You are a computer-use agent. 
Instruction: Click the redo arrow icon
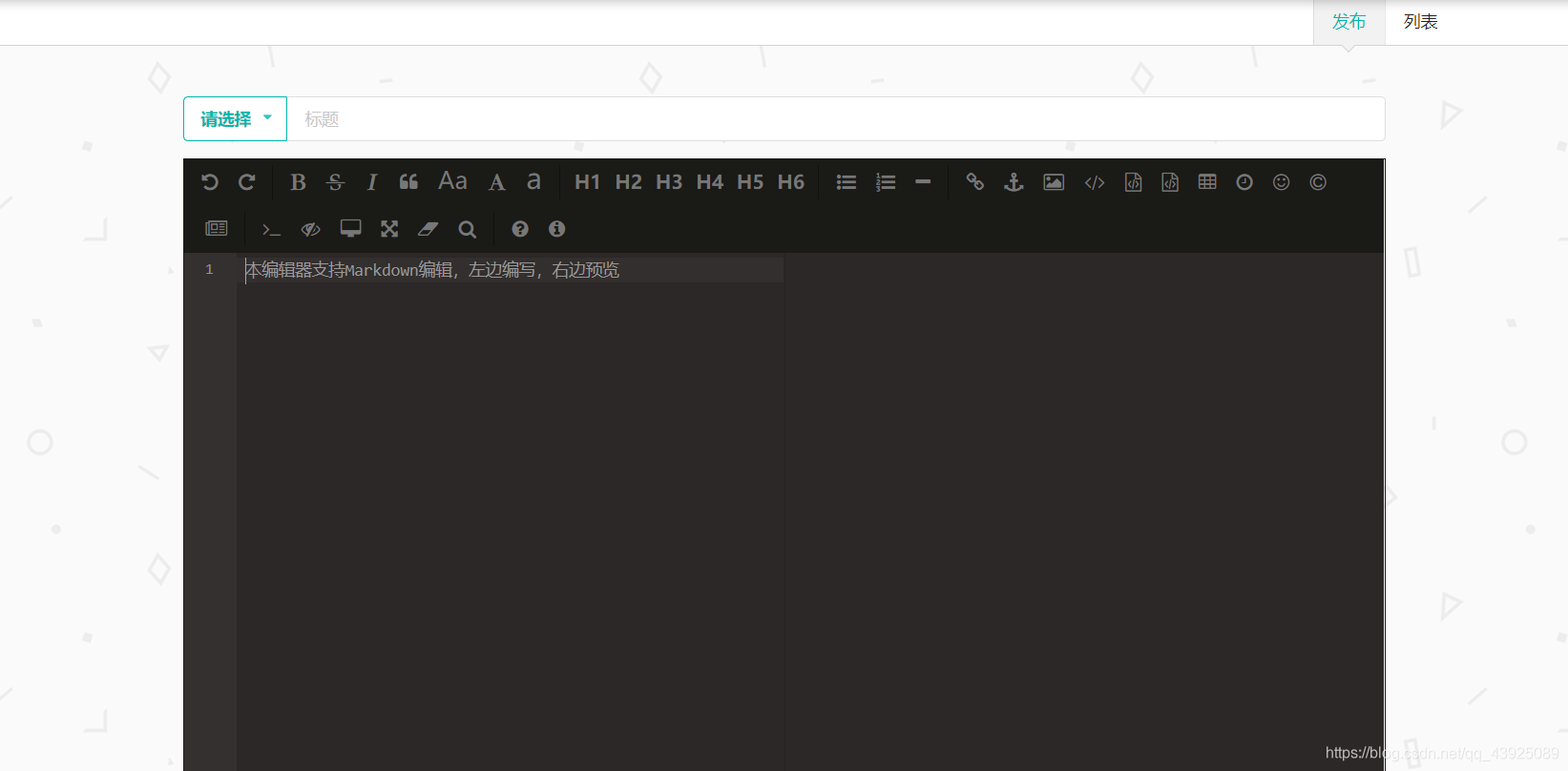(x=247, y=182)
